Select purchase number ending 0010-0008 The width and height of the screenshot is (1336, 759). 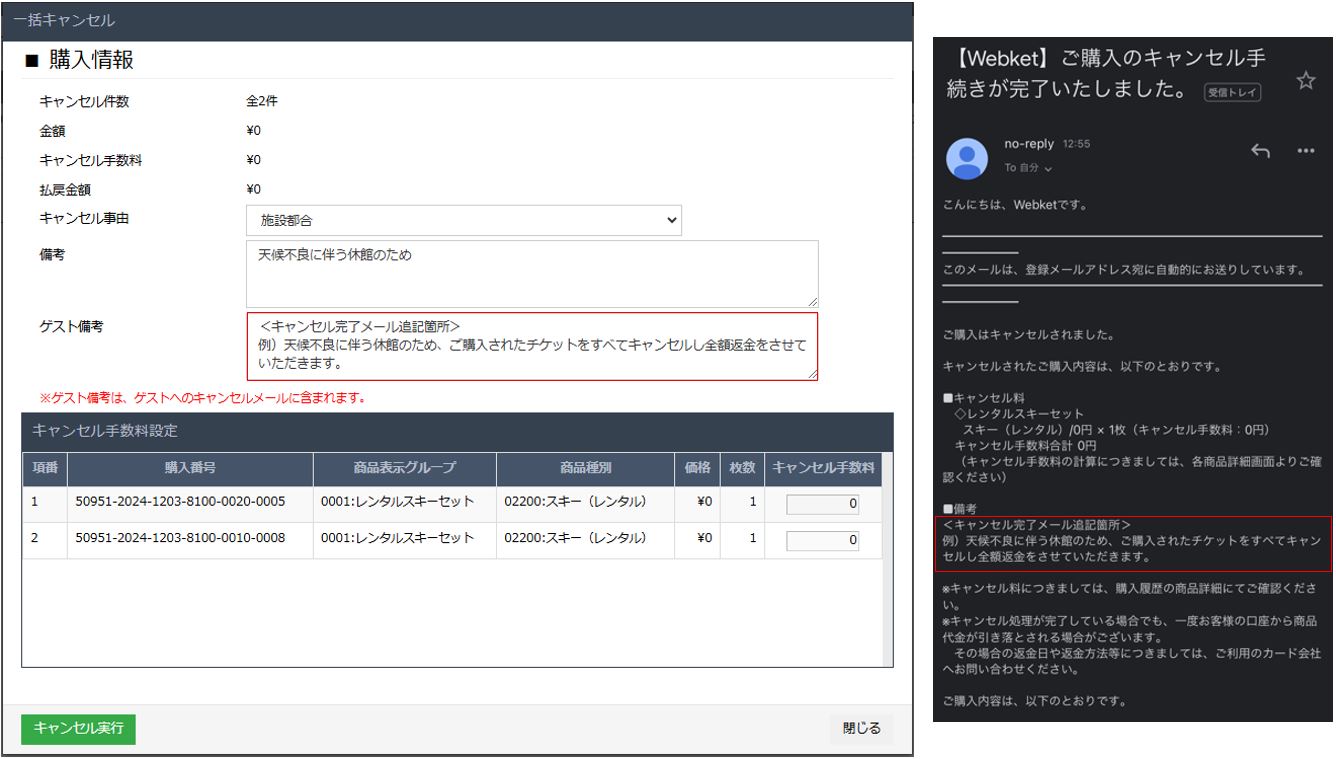point(181,539)
